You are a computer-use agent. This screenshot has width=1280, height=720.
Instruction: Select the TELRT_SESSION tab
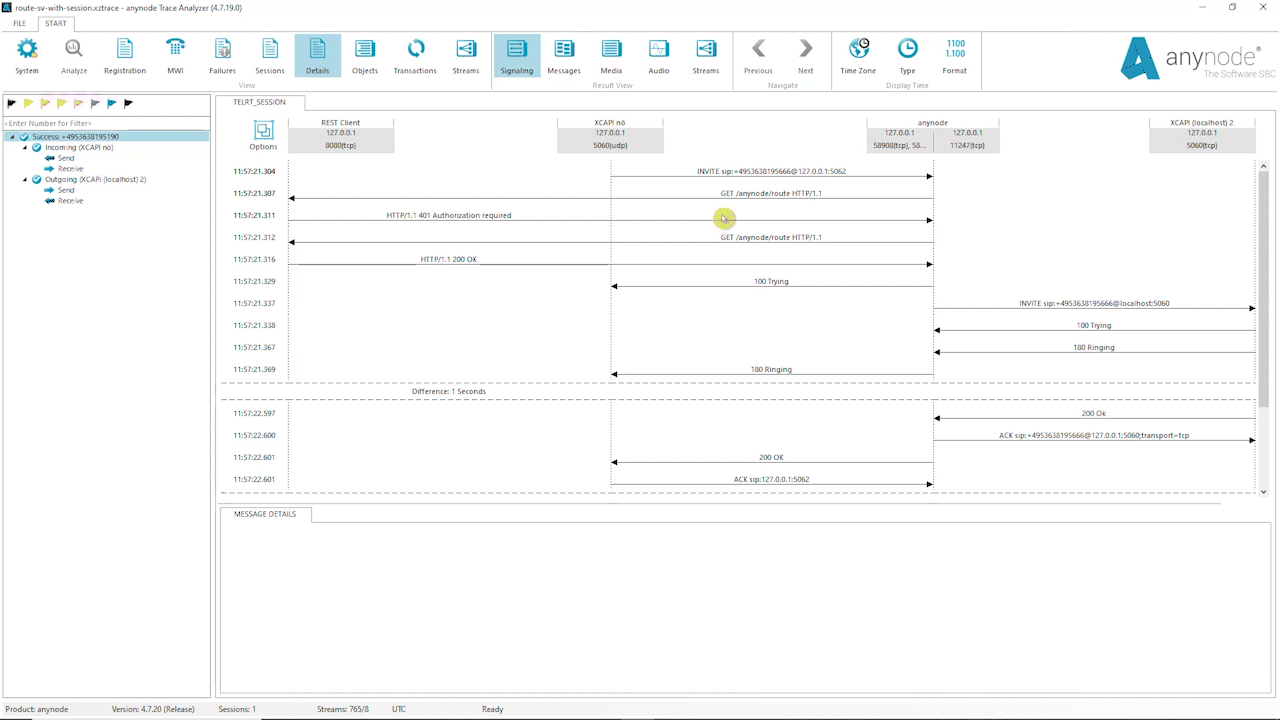click(x=259, y=102)
